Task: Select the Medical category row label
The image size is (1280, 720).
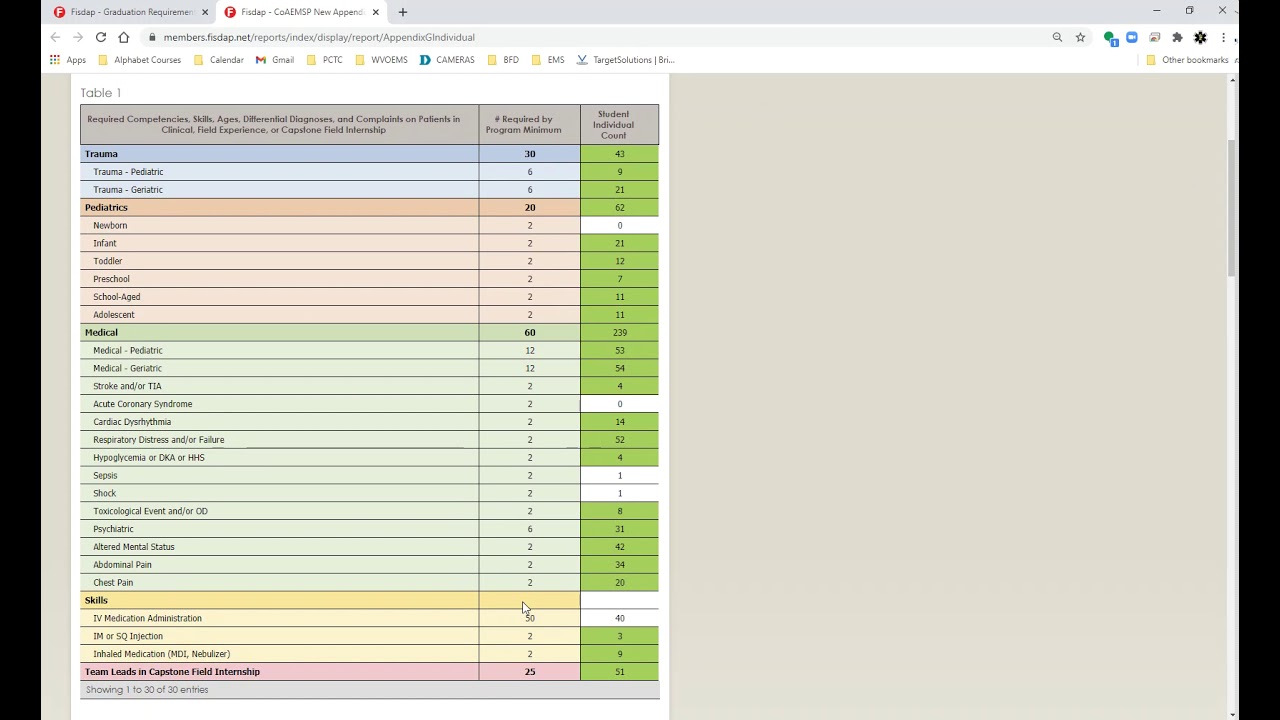Action: [101, 333]
